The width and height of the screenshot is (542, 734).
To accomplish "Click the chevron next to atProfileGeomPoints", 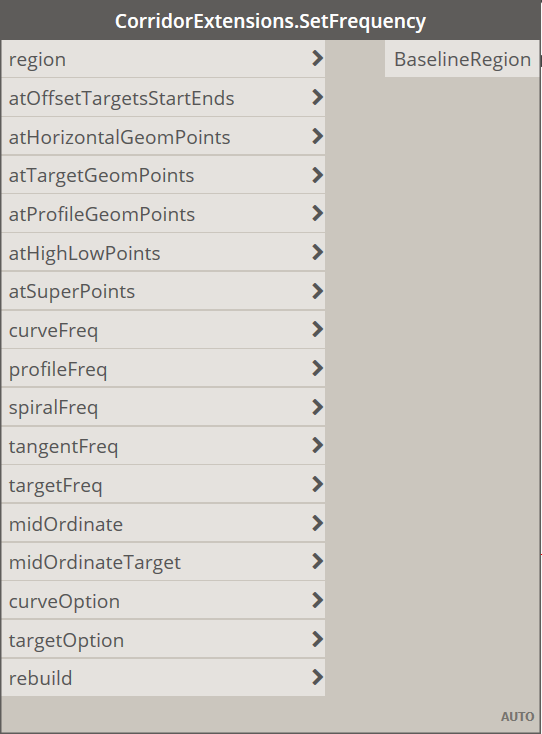I will pyautogui.click(x=317, y=213).
